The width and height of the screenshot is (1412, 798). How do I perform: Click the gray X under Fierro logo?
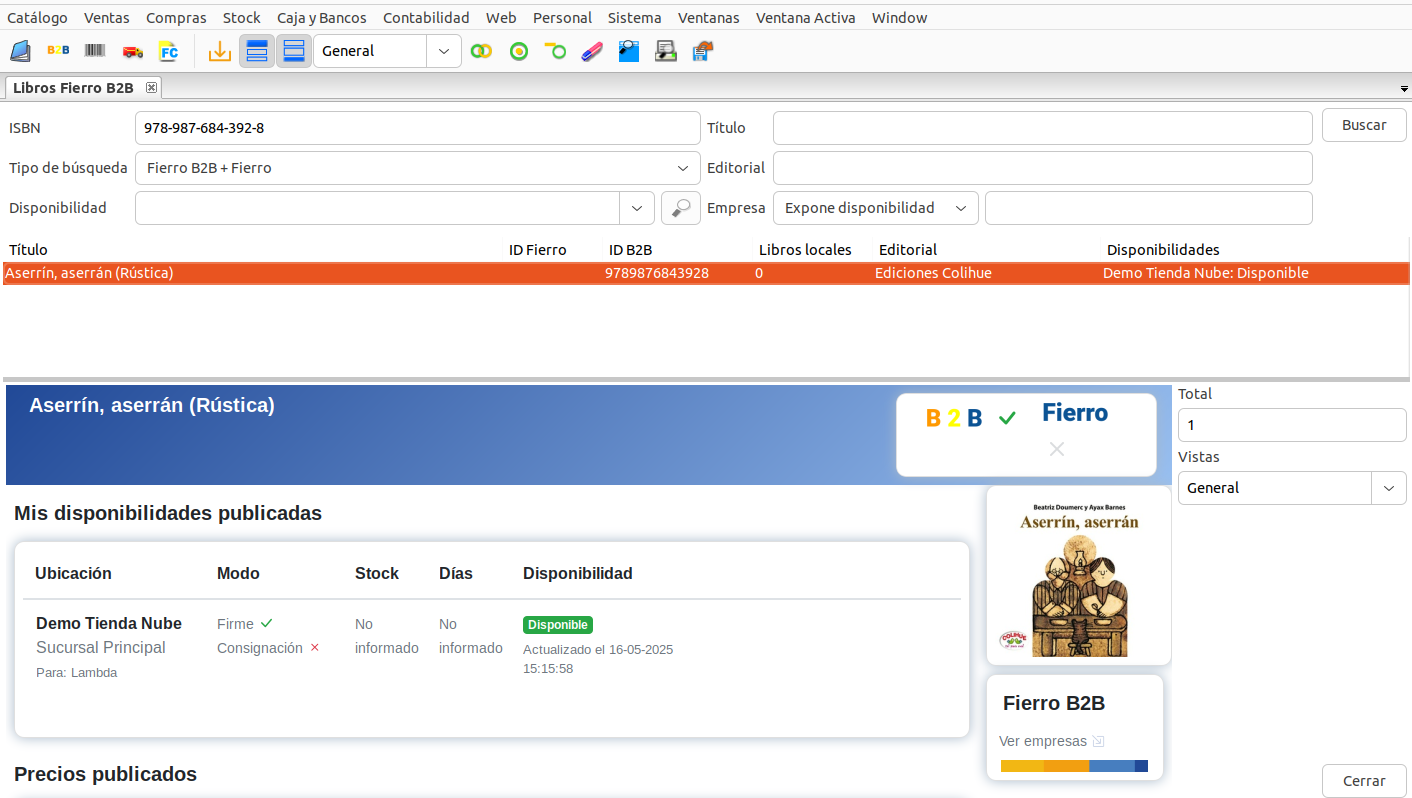(x=1056, y=449)
